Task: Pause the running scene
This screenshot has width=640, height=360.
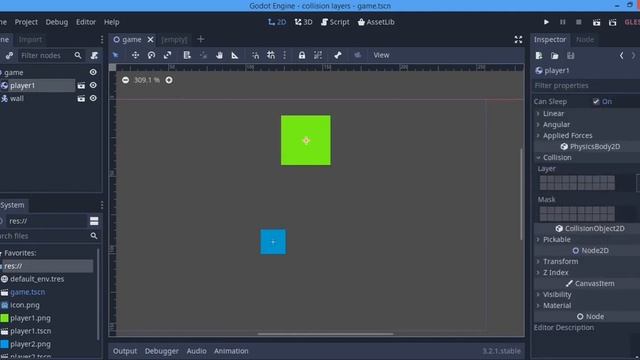Action: [562, 22]
